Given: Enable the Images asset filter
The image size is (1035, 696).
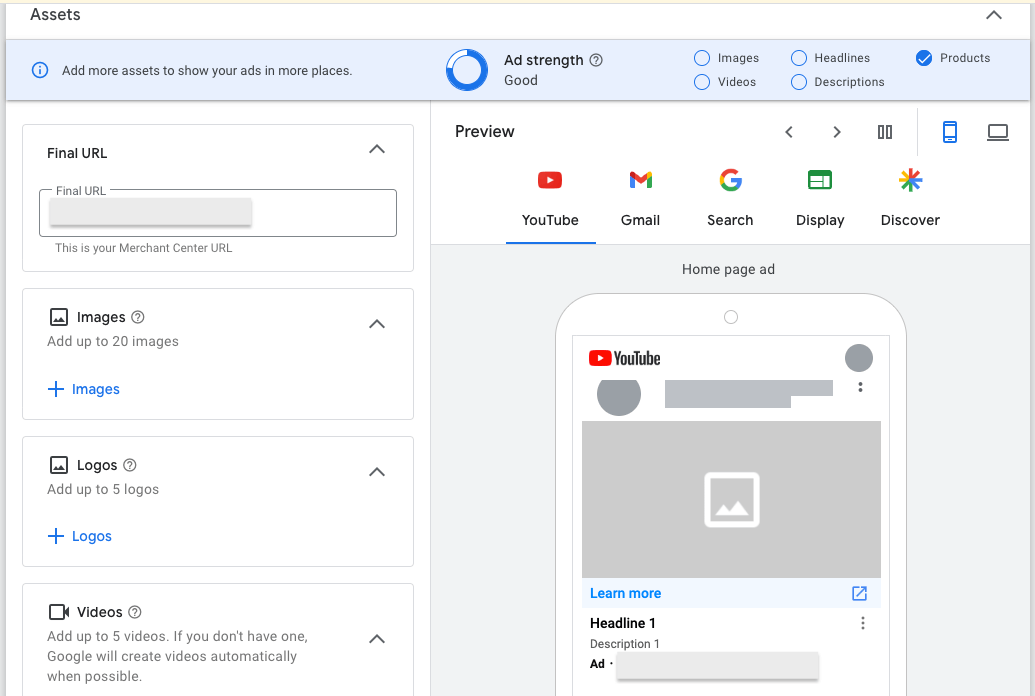Looking at the screenshot, I should [x=700, y=58].
